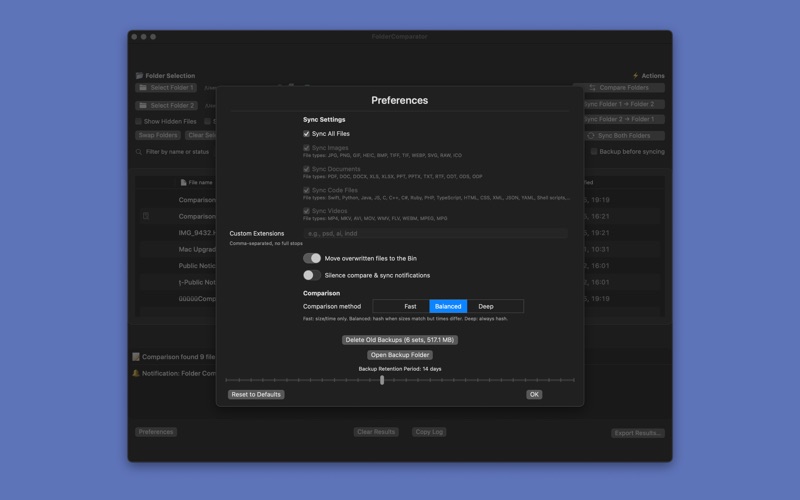Select the Balanced comparison method
The width and height of the screenshot is (800, 500).
[448, 306]
